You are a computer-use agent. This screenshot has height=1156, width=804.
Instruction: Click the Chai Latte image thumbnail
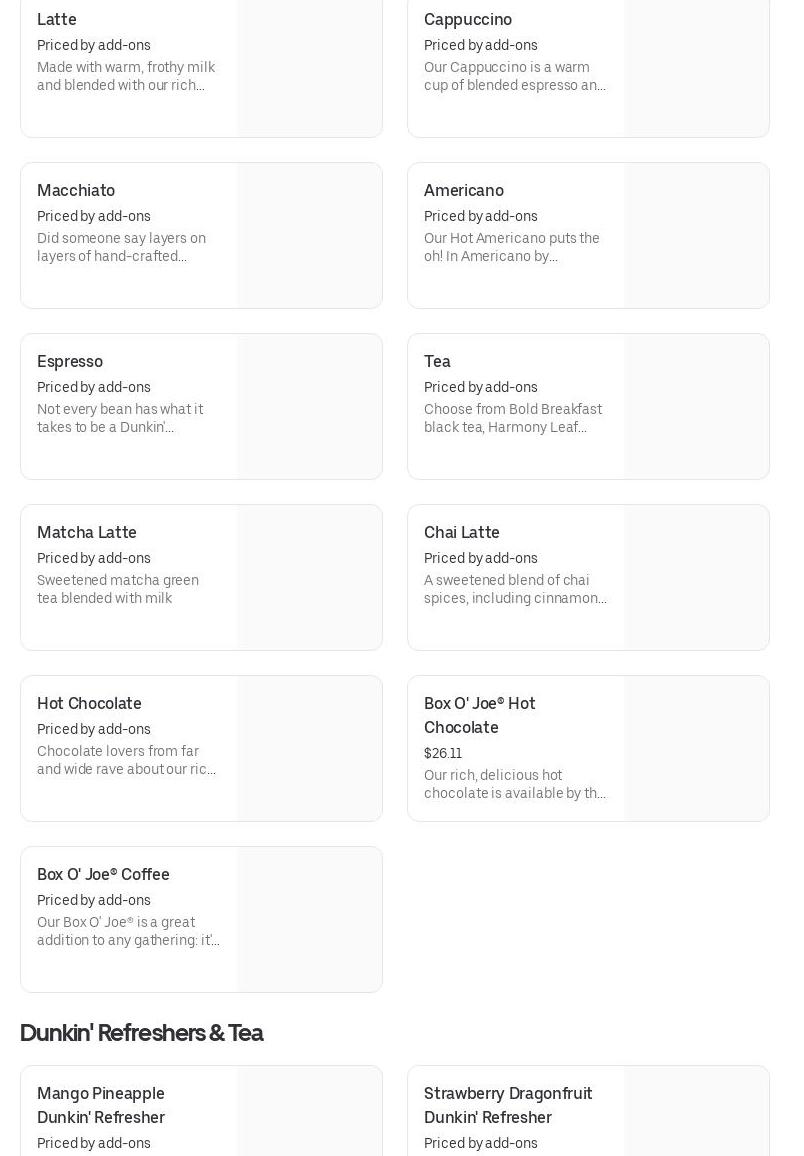(696, 578)
